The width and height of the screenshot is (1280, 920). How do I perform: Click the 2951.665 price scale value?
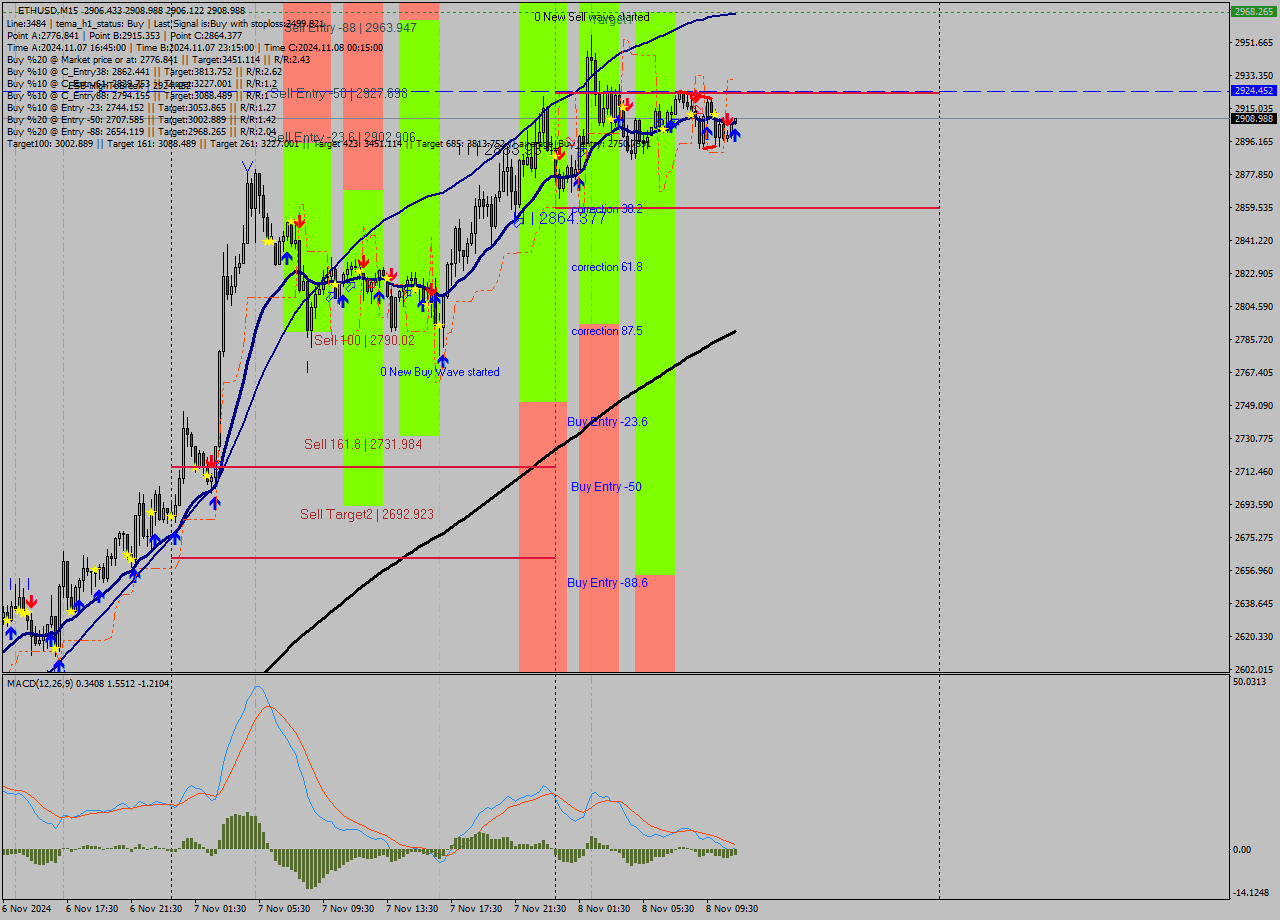[1254, 42]
